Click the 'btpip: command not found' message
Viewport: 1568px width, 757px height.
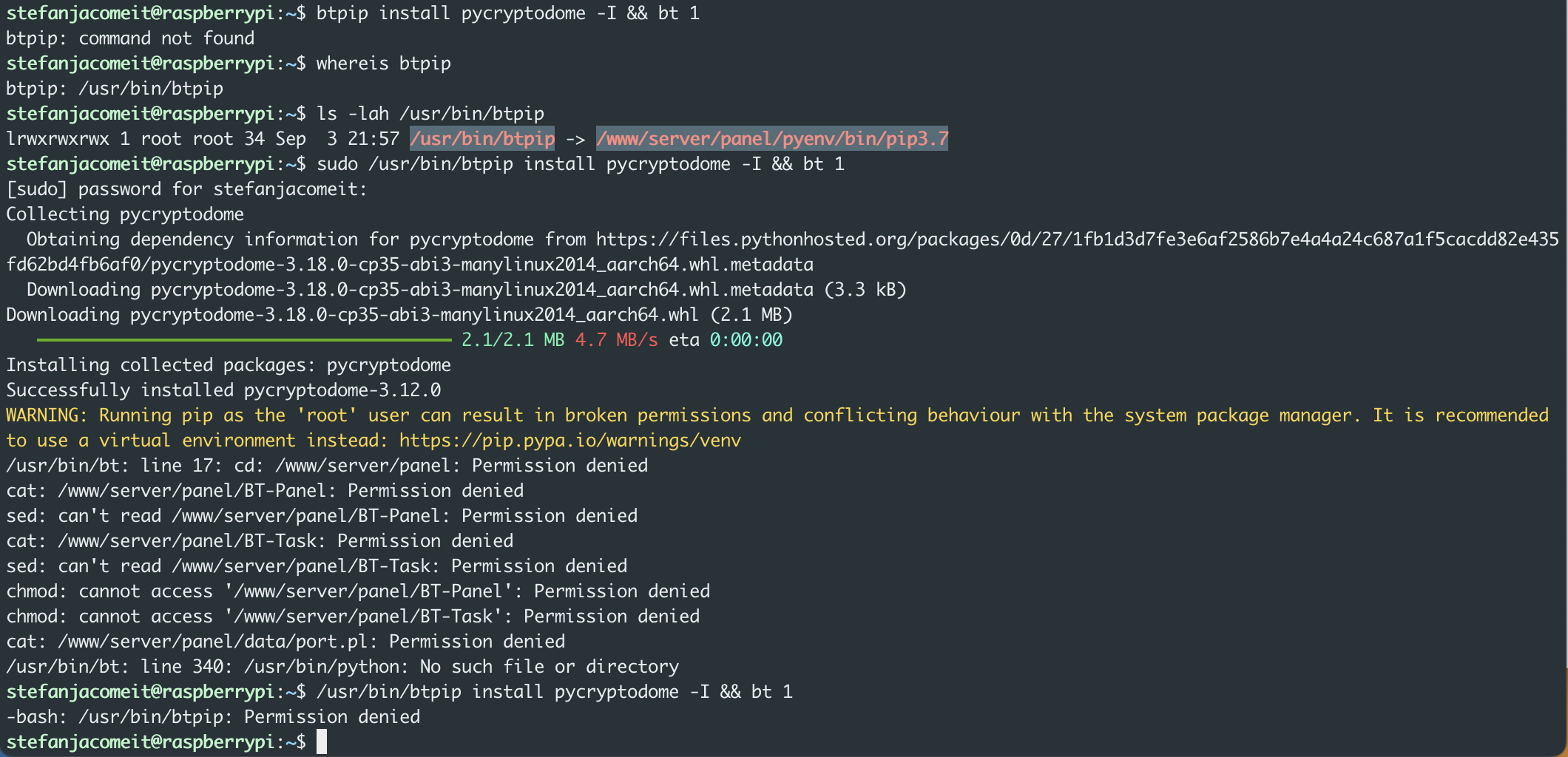[130, 38]
